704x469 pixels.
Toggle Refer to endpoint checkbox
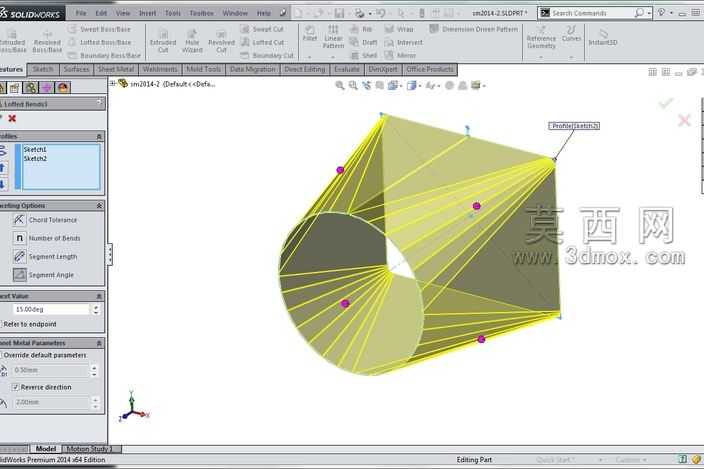click(29, 324)
